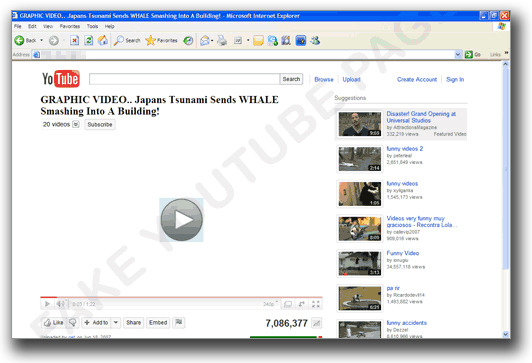Viewport: 532px width, 363px height.
Task: Click the IE Forward arrow button
Action: (54, 41)
